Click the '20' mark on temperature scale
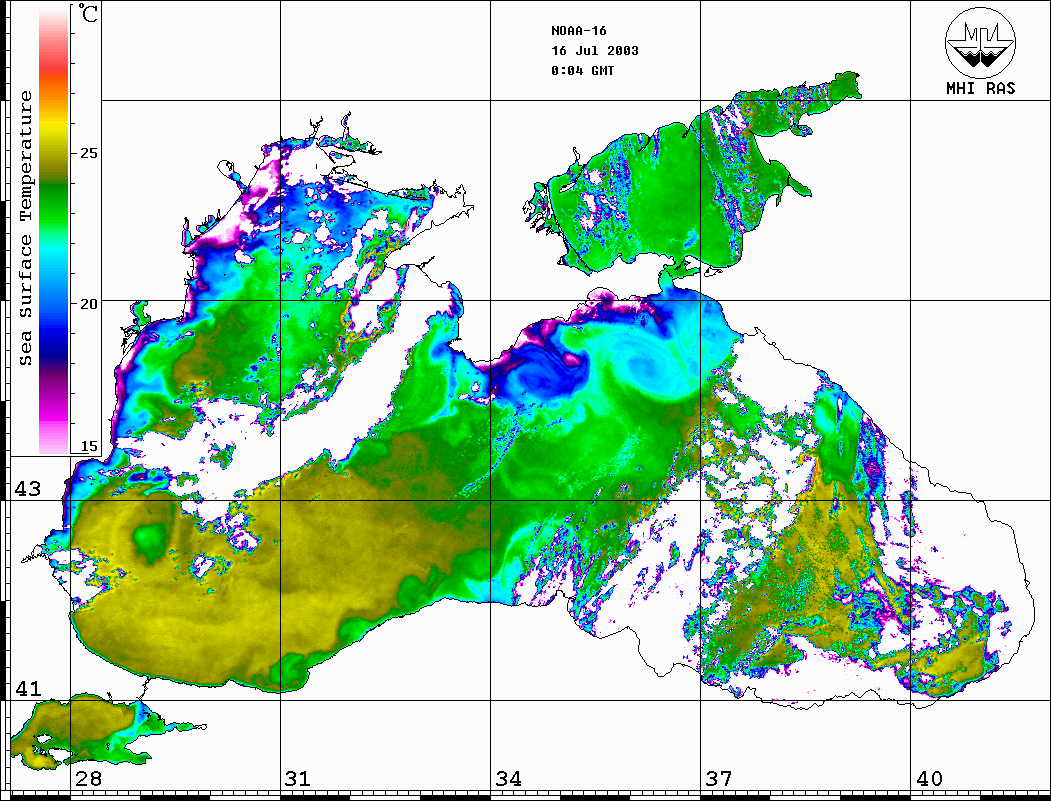 (x=88, y=304)
